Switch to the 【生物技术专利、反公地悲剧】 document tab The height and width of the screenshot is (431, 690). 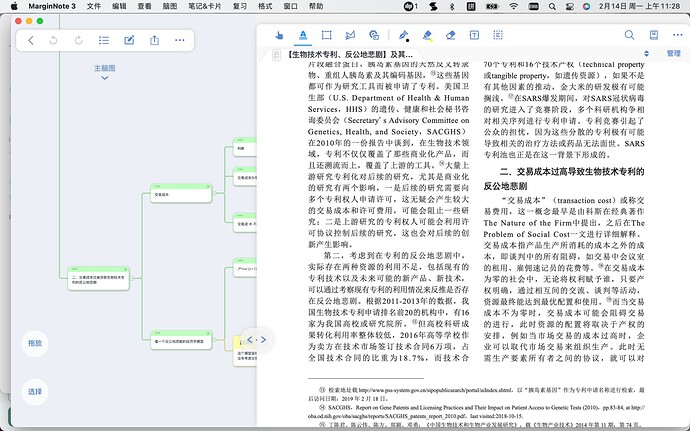click(x=350, y=55)
